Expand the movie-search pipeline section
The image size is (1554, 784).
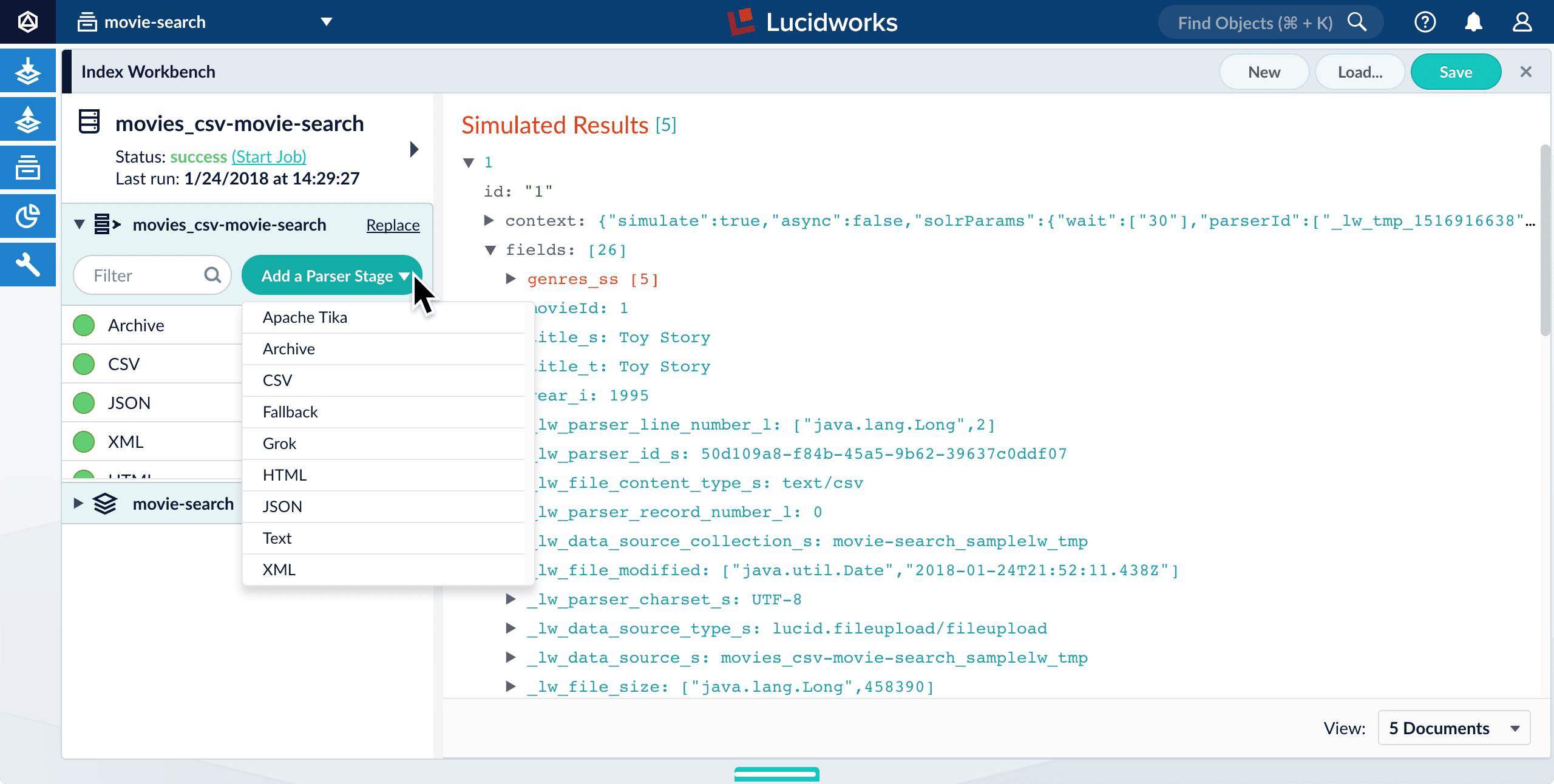tap(78, 504)
